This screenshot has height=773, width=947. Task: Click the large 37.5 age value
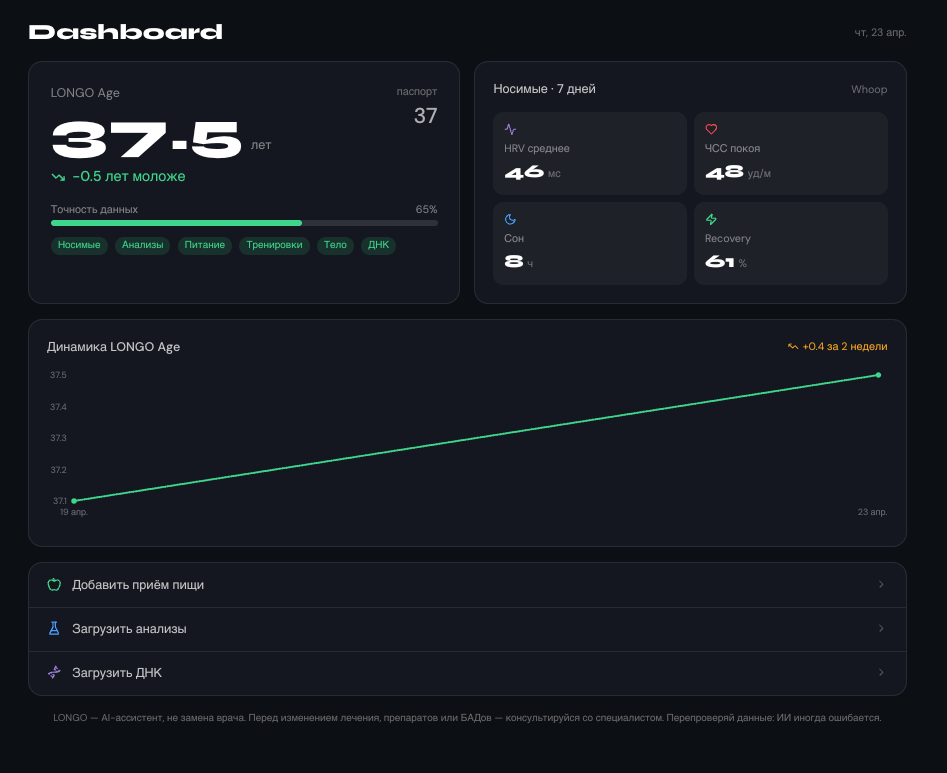(x=146, y=140)
